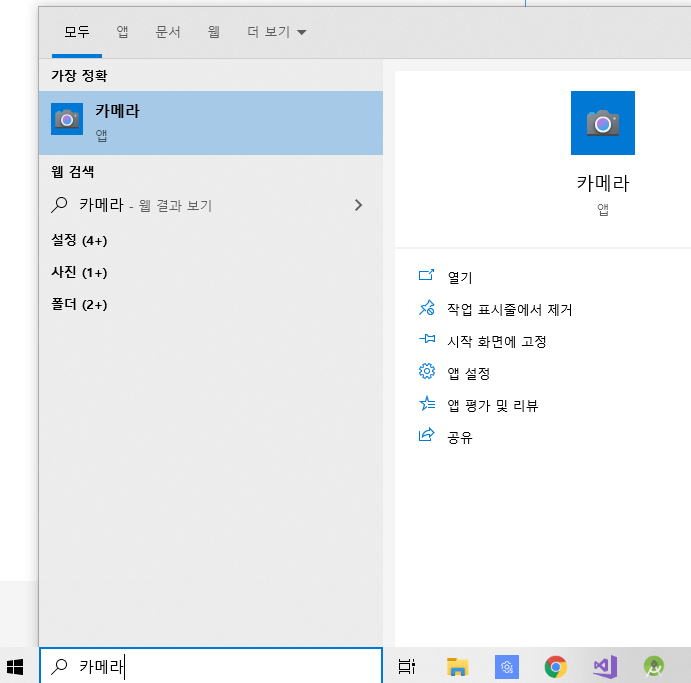691x683 pixels.
Task: Select 작업 표시줄에서 제거
Action: (x=509, y=309)
